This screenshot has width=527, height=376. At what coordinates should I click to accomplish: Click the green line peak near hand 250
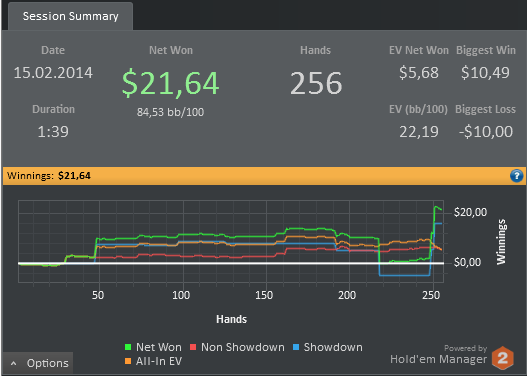436,207
